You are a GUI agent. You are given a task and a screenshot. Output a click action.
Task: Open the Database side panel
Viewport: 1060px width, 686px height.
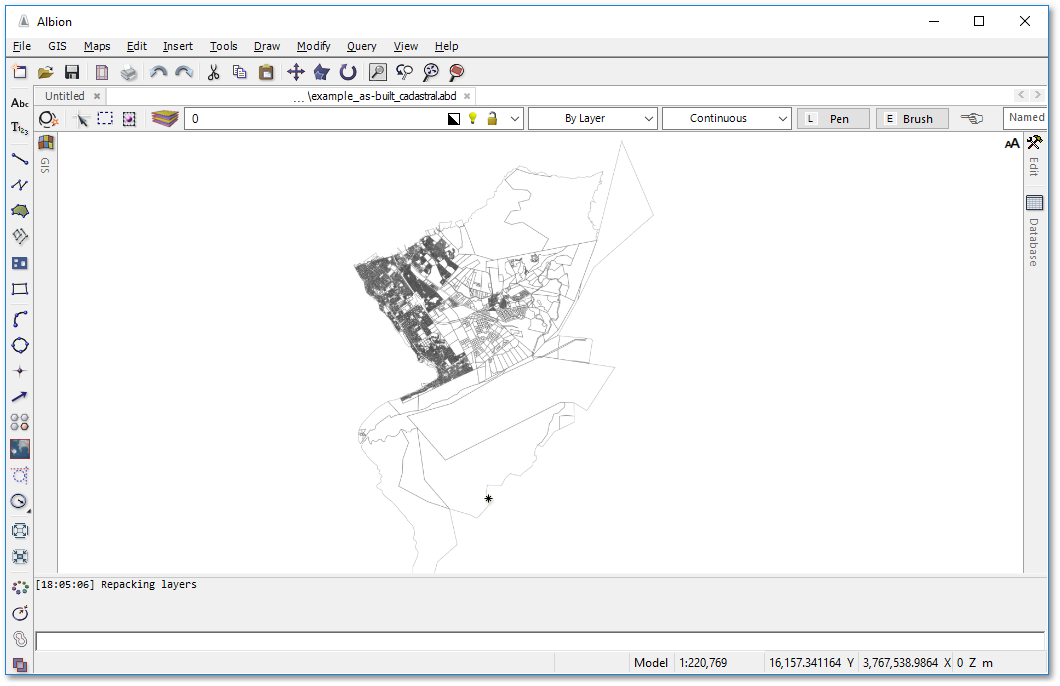tap(1034, 232)
